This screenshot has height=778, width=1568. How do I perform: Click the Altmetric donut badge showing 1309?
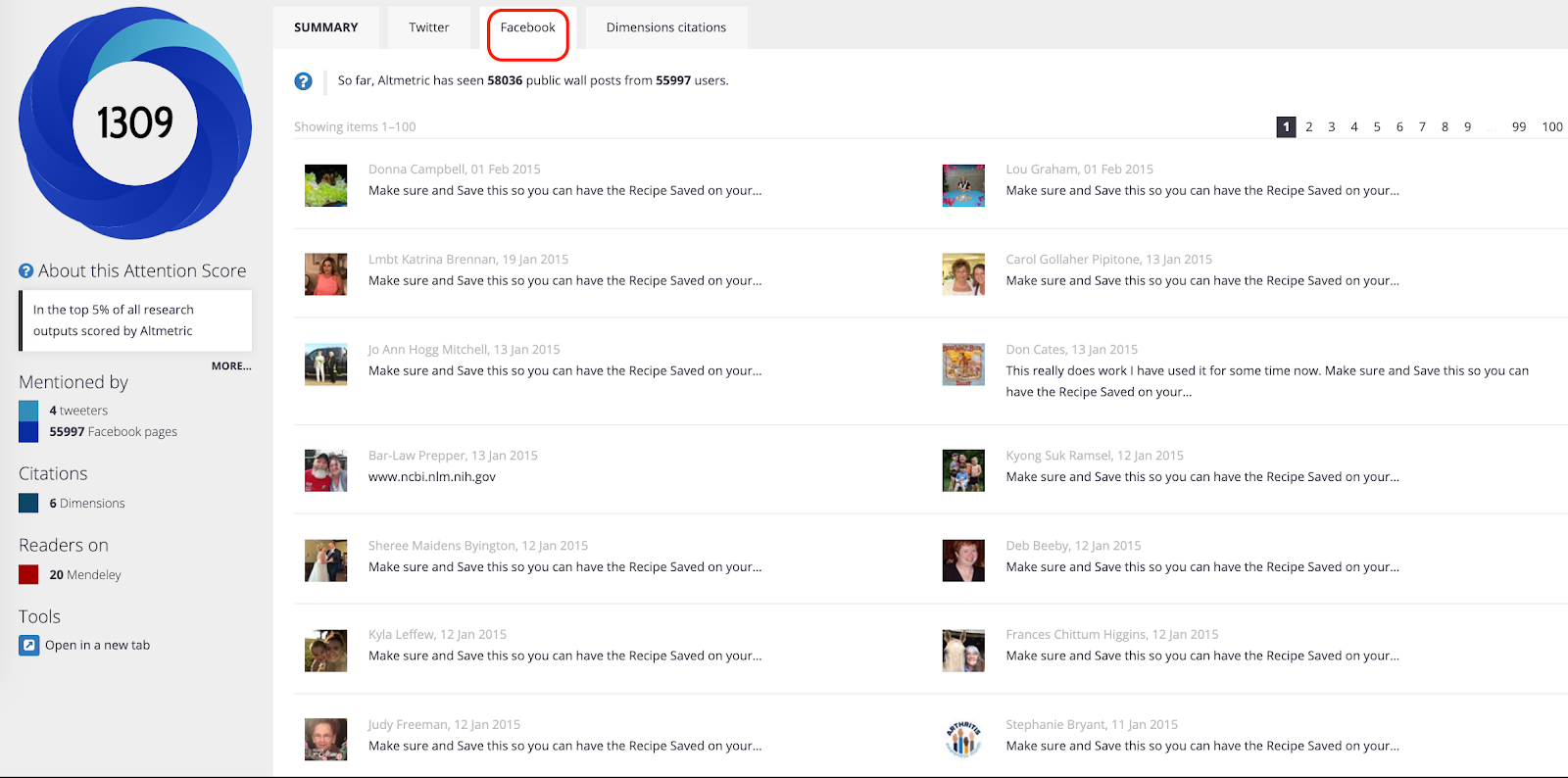click(x=135, y=123)
